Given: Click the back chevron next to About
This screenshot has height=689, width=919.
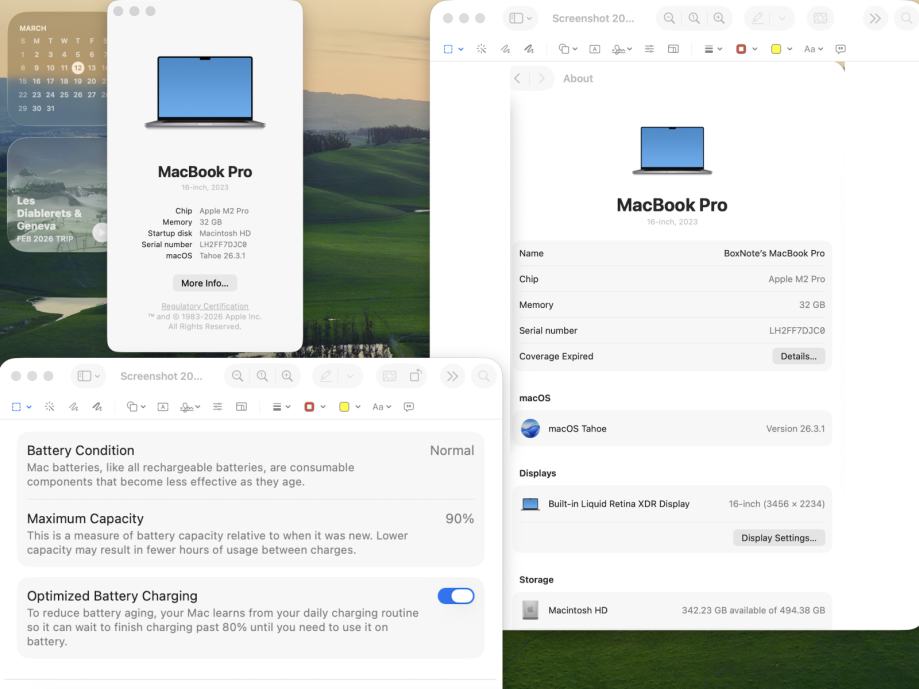Looking at the screenshot, I should pos(518,79).
